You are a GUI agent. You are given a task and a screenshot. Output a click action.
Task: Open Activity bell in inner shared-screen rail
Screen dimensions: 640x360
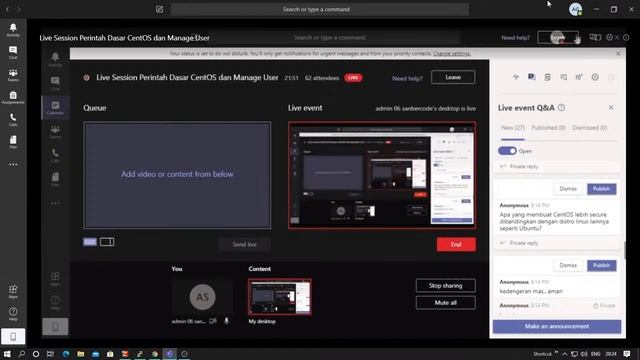coord(55,59)
